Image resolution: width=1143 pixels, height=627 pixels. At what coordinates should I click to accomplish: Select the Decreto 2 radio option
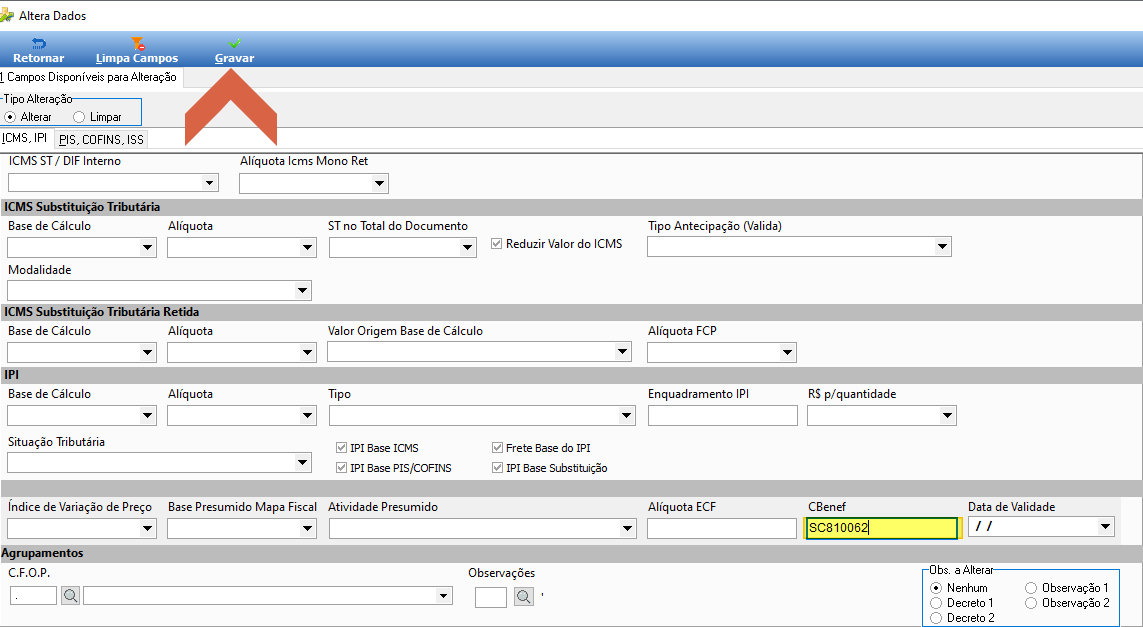tap(936, 618)
